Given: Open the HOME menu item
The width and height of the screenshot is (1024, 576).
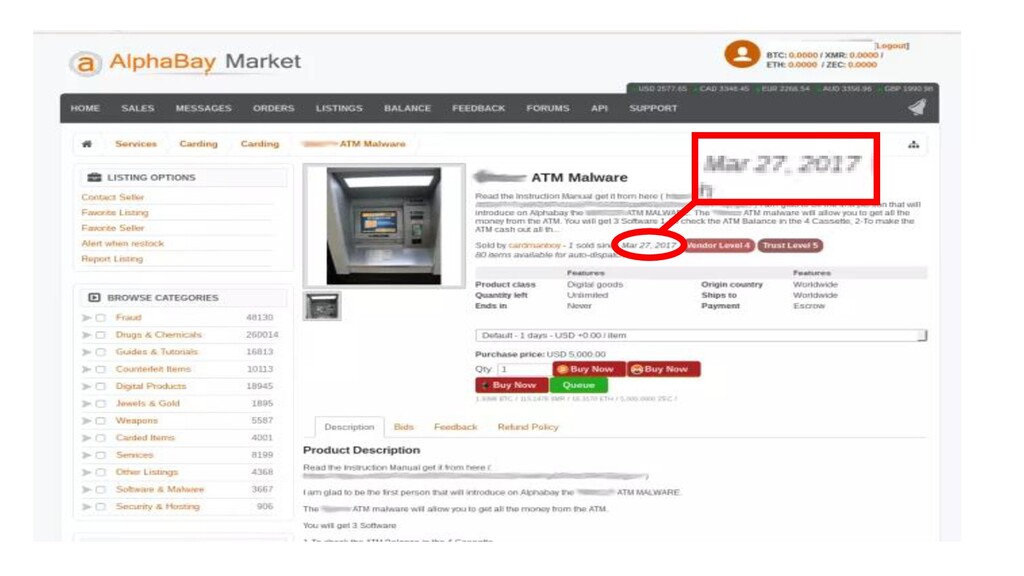Looking at the screenshot, I should [85, 108].
